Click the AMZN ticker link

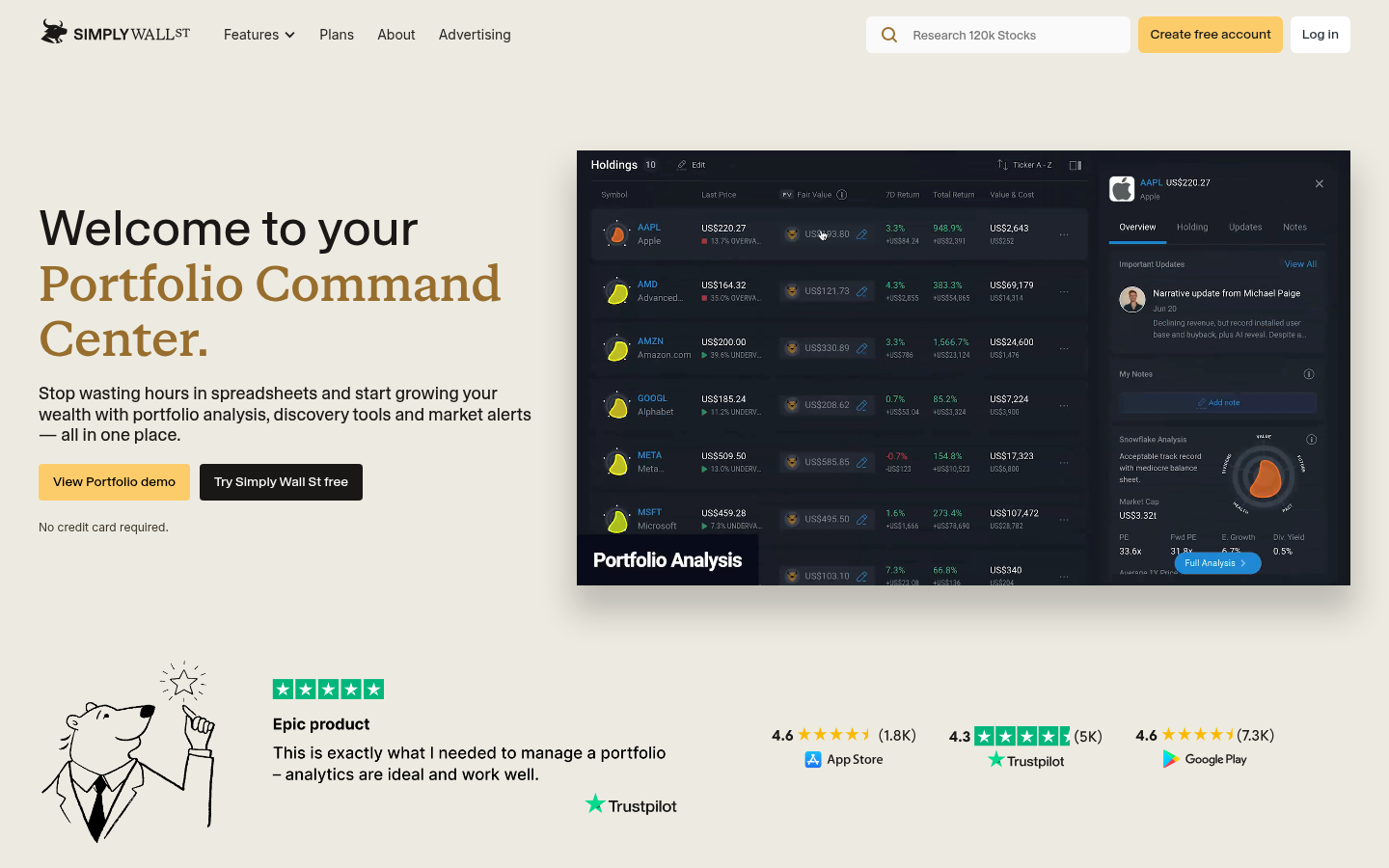coord(650,341)
